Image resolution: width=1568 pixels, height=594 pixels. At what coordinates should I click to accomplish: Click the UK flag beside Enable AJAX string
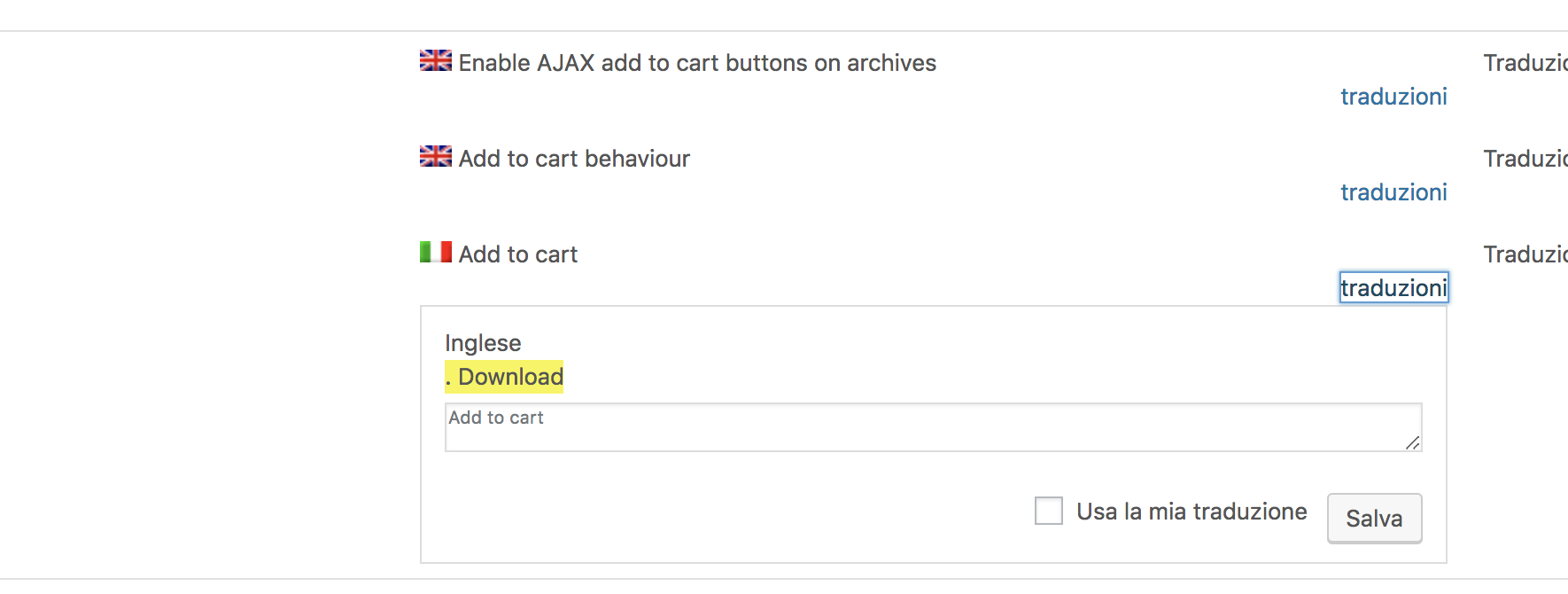pos(435,60)
